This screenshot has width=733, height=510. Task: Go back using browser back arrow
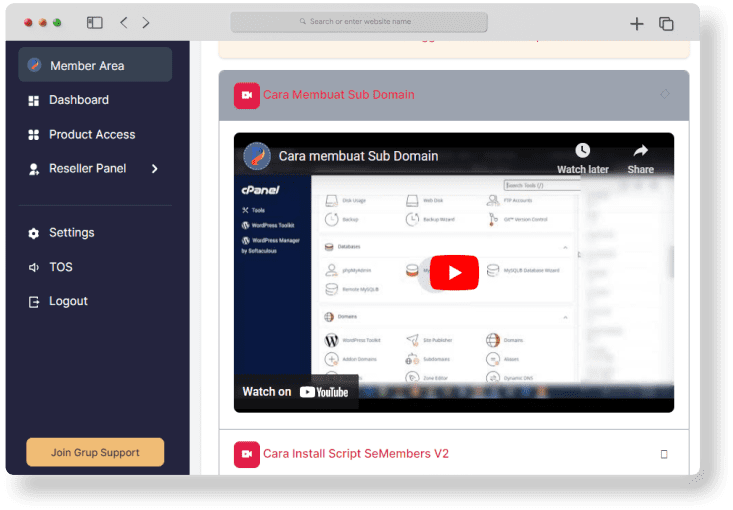[123, 22]
